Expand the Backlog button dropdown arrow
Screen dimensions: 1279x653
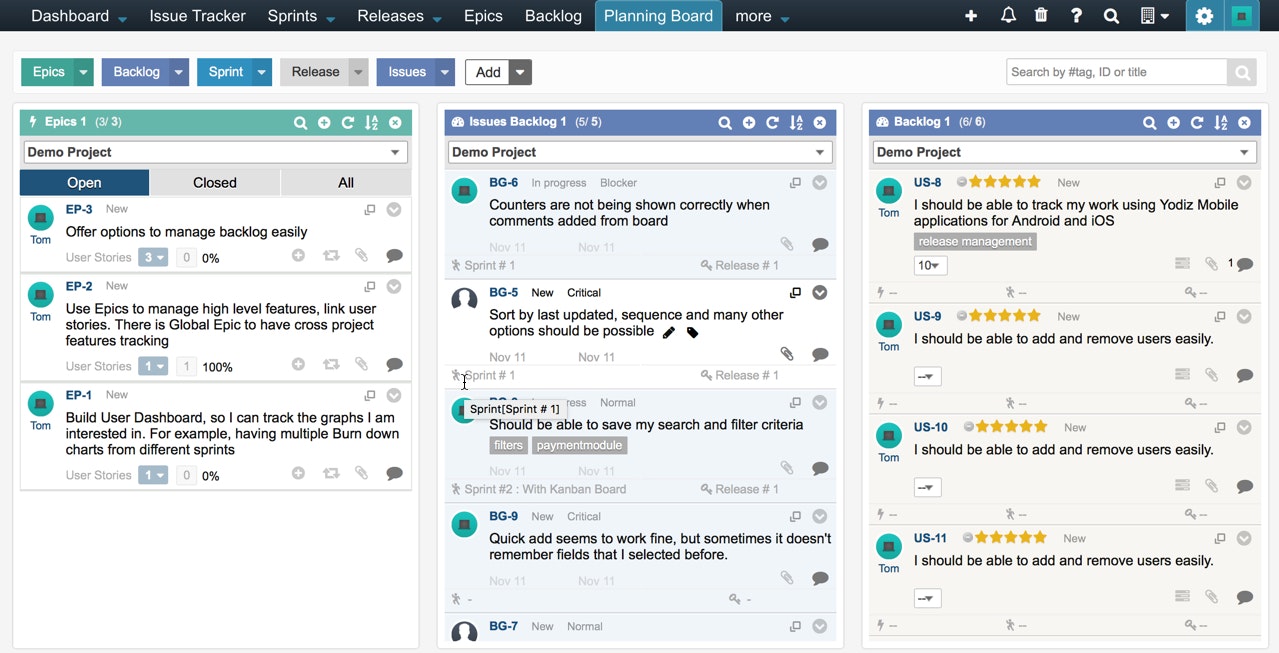(178, 72)
